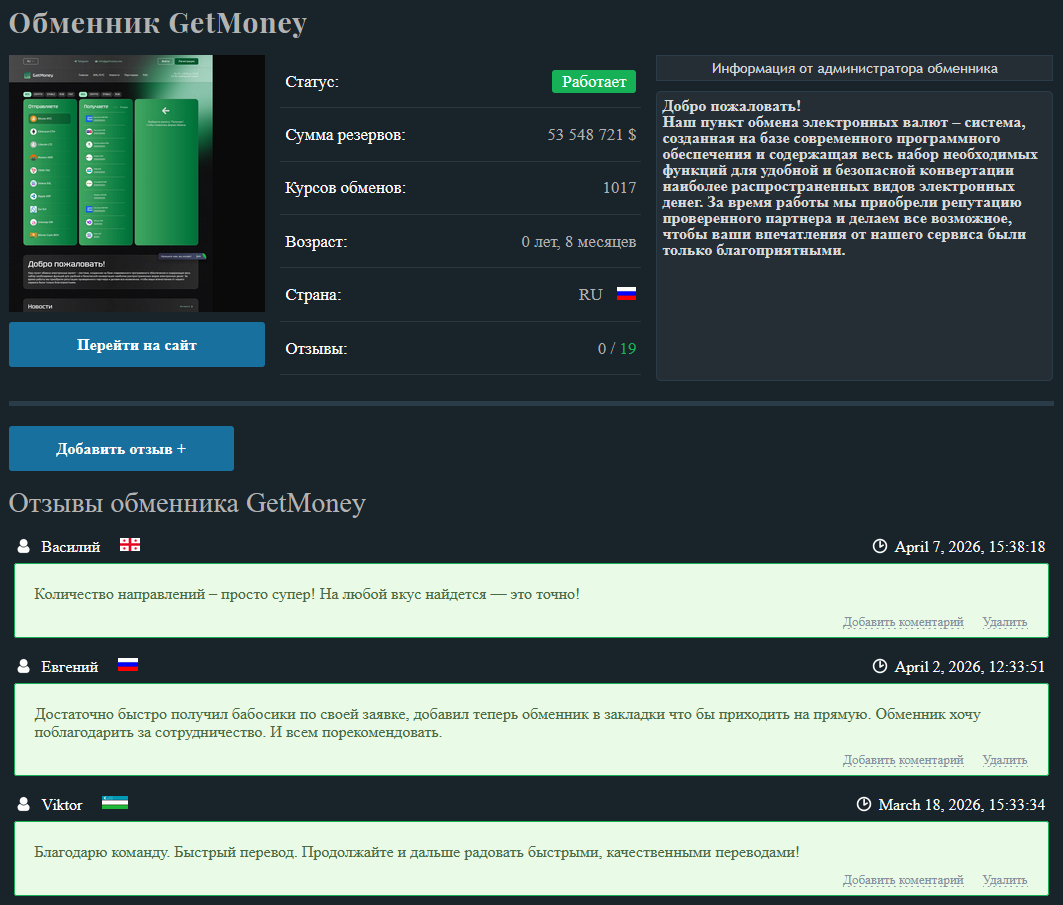Viewport: 1063px width, 905px height.
Task: Open the GetMoney site with Перейти на сайт
Action: [137, 345]
